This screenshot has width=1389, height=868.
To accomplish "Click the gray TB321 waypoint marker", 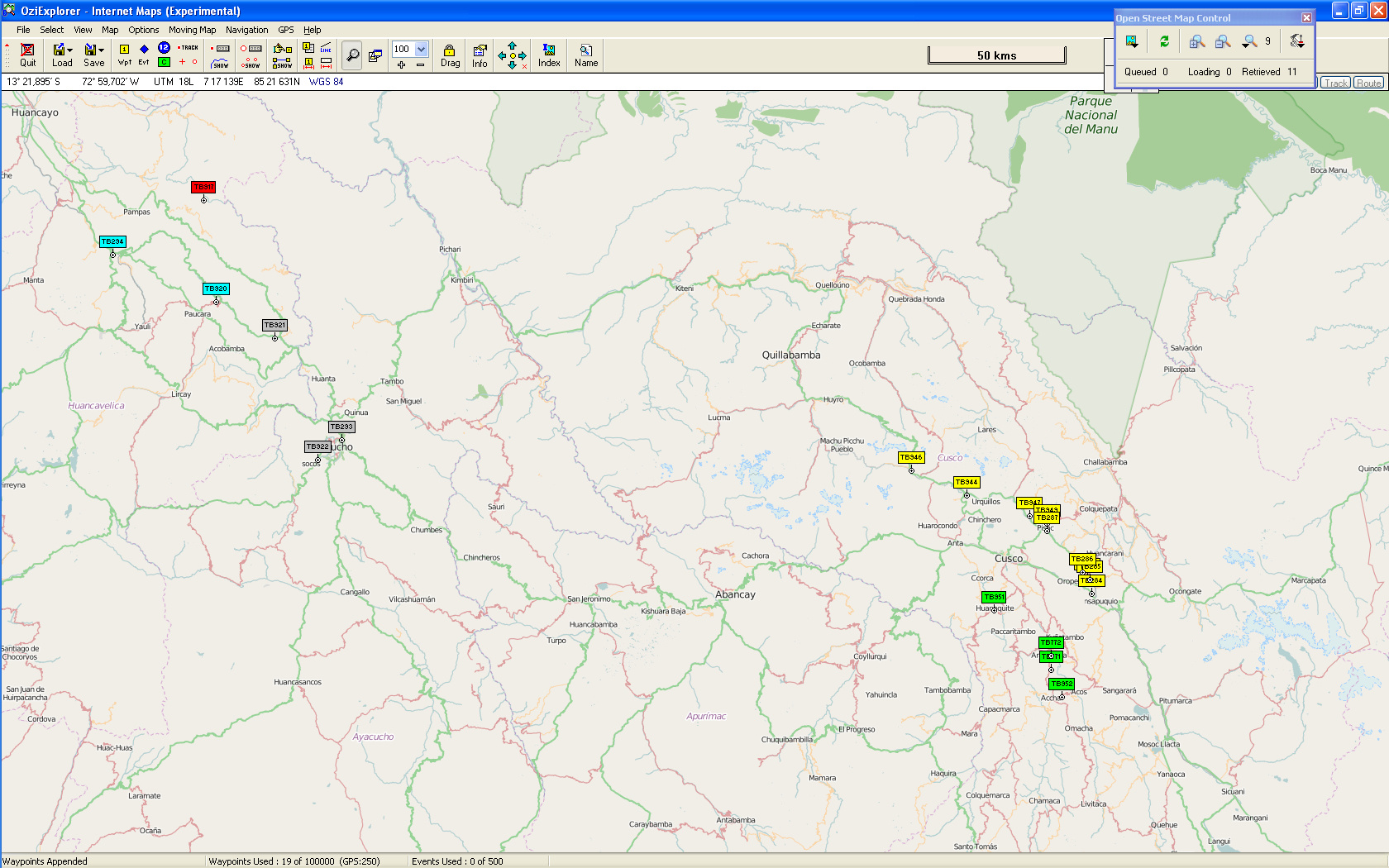I will click(274, 325).
